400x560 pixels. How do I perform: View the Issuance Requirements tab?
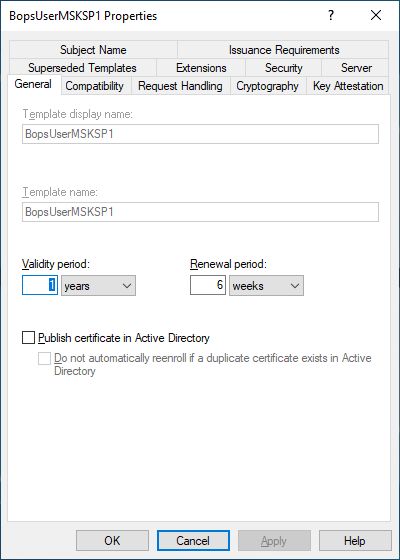pyautogui.click(x=284, y=50)
